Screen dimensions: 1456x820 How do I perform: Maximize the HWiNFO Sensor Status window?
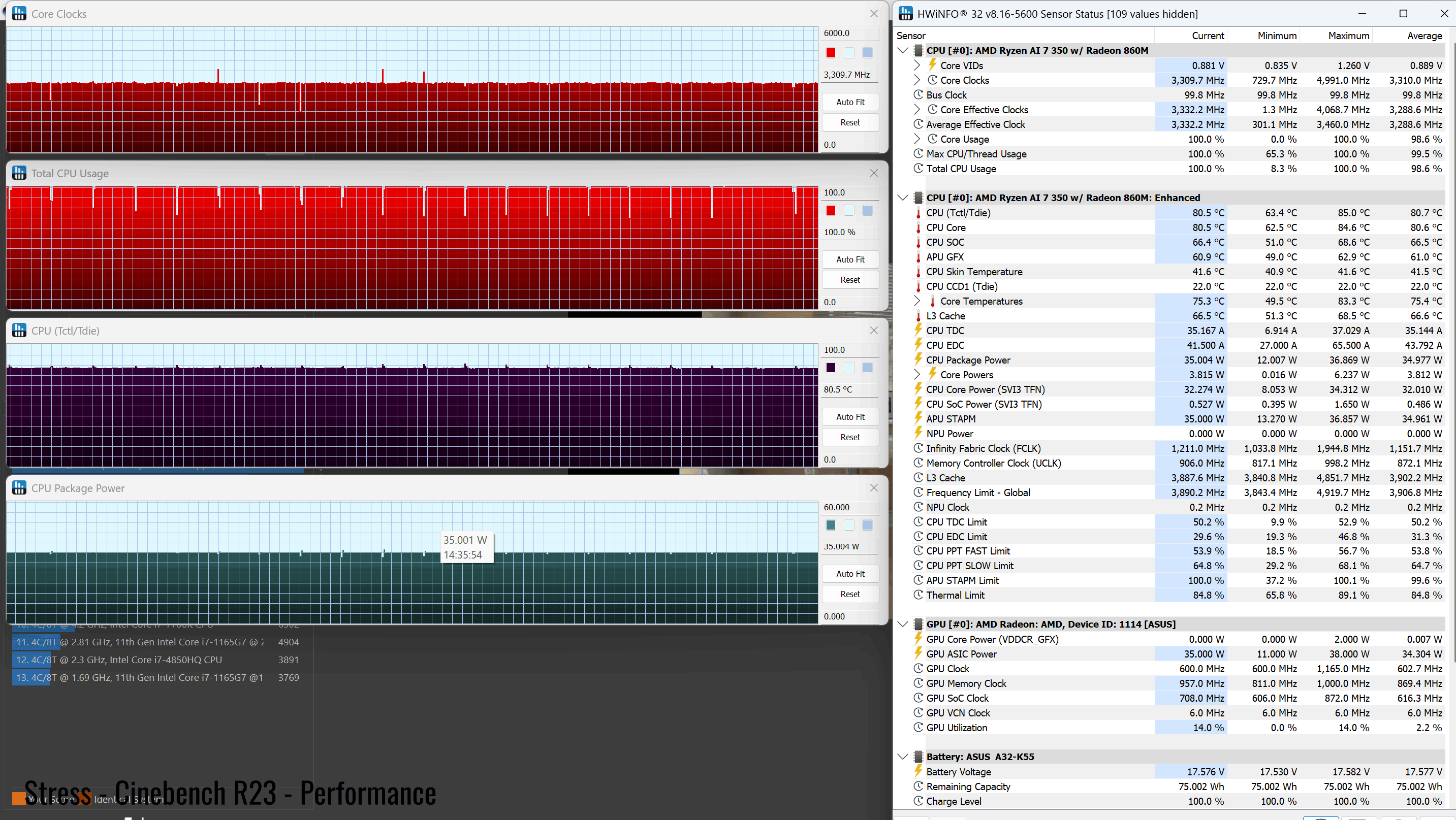(1403, 14)
